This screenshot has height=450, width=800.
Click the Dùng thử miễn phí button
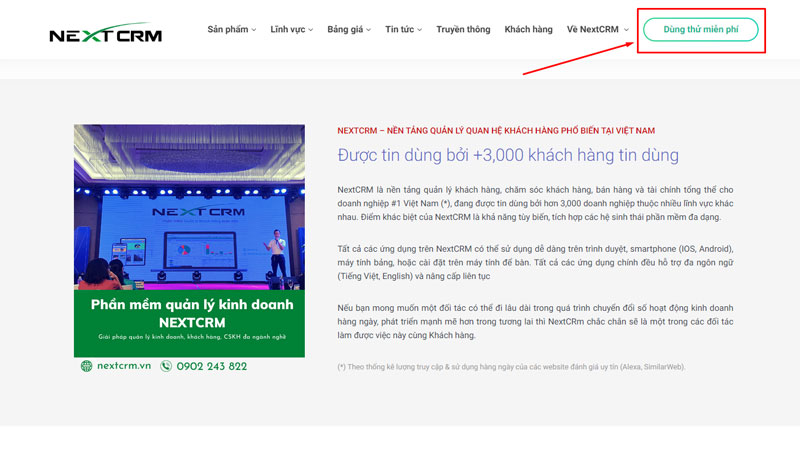(x=701, y=30)
